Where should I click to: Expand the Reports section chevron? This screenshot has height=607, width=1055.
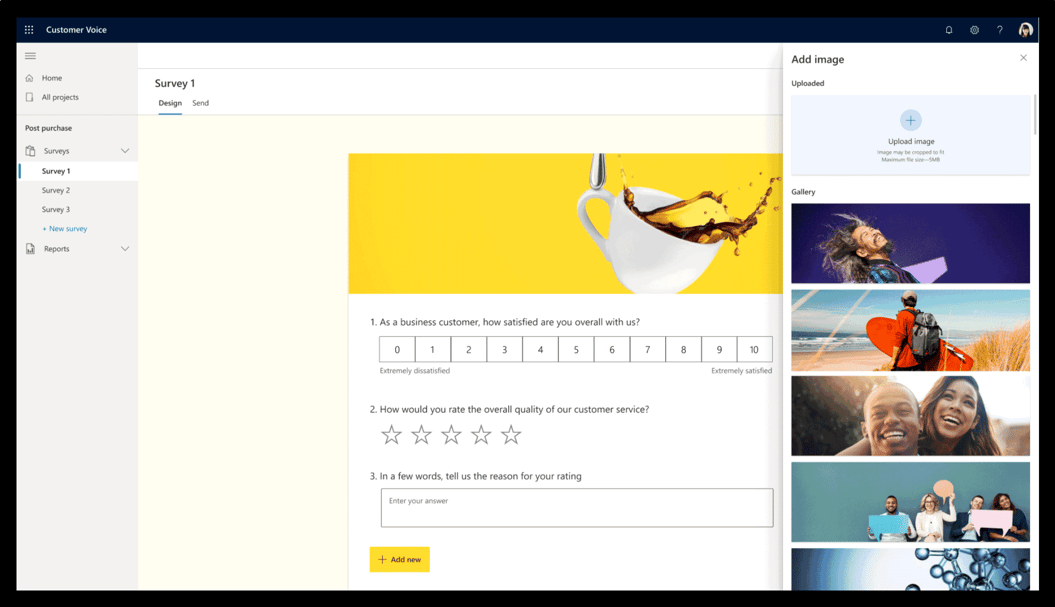(126, 248)
